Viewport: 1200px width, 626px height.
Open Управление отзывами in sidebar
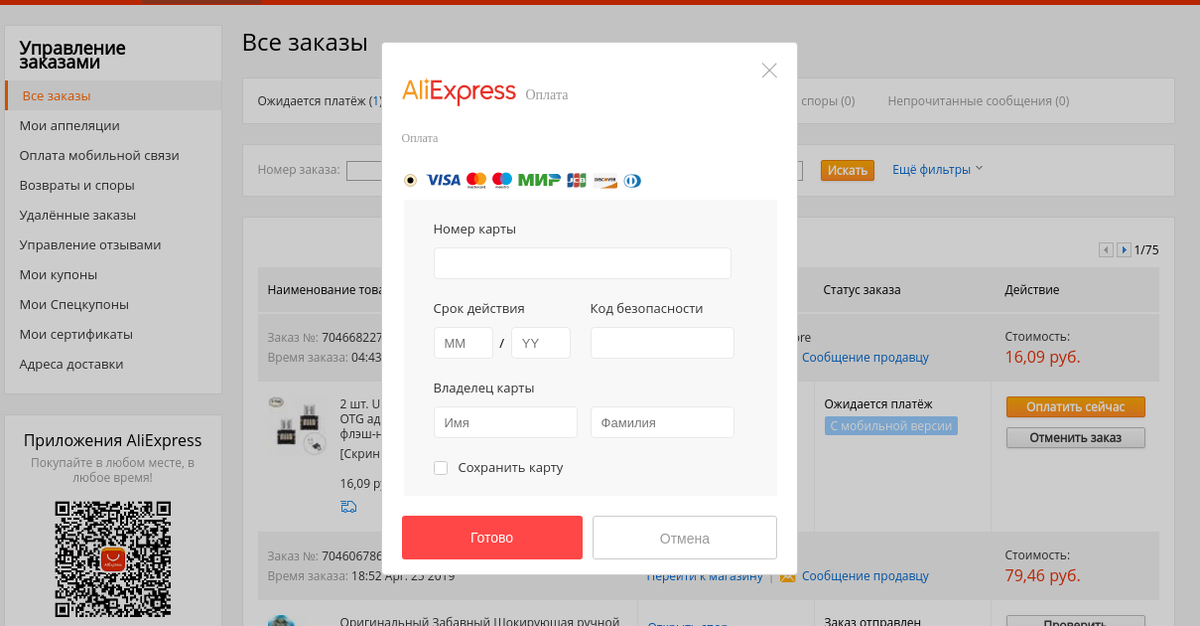pos(90,244)
